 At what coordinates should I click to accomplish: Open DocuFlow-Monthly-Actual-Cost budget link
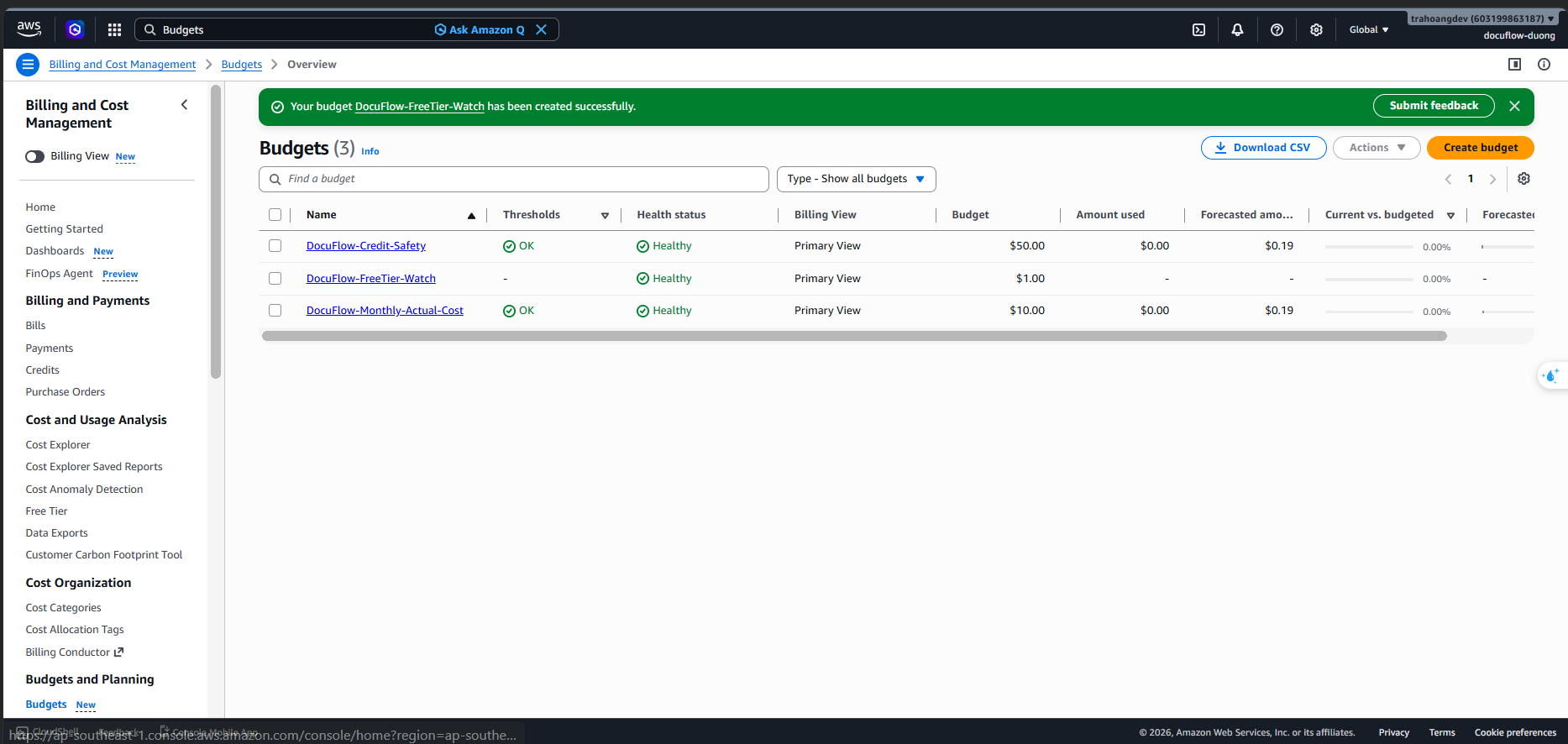[385, 311]
